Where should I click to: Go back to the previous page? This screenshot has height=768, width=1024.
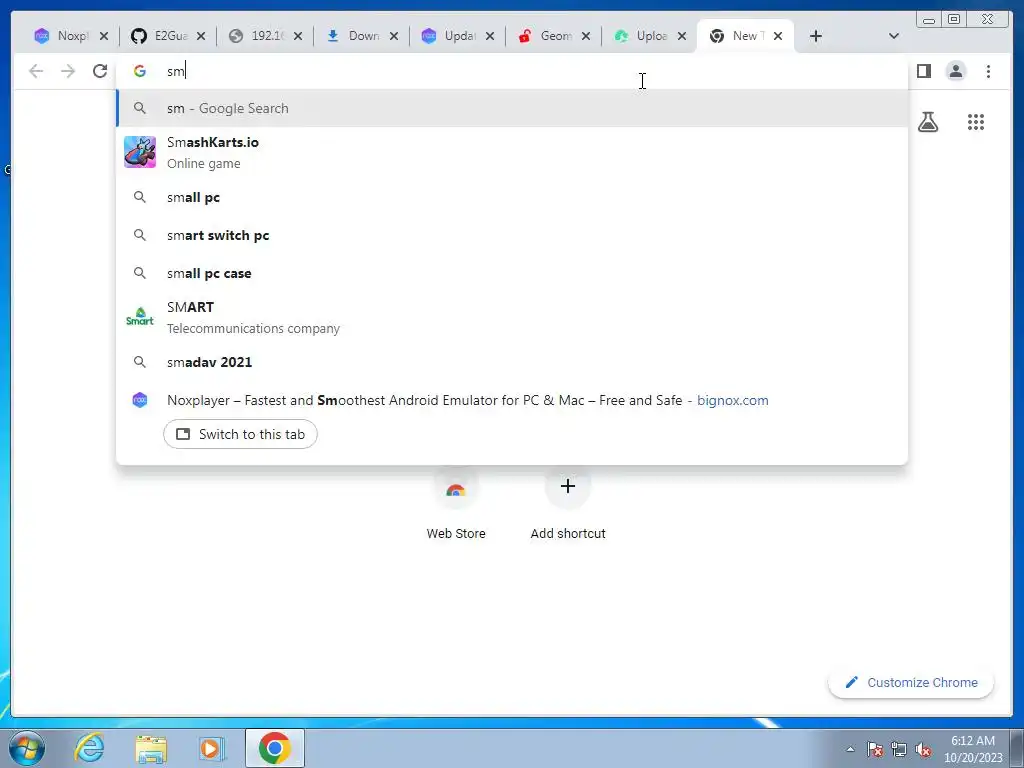pyautogui.click(x=36, y=71)
